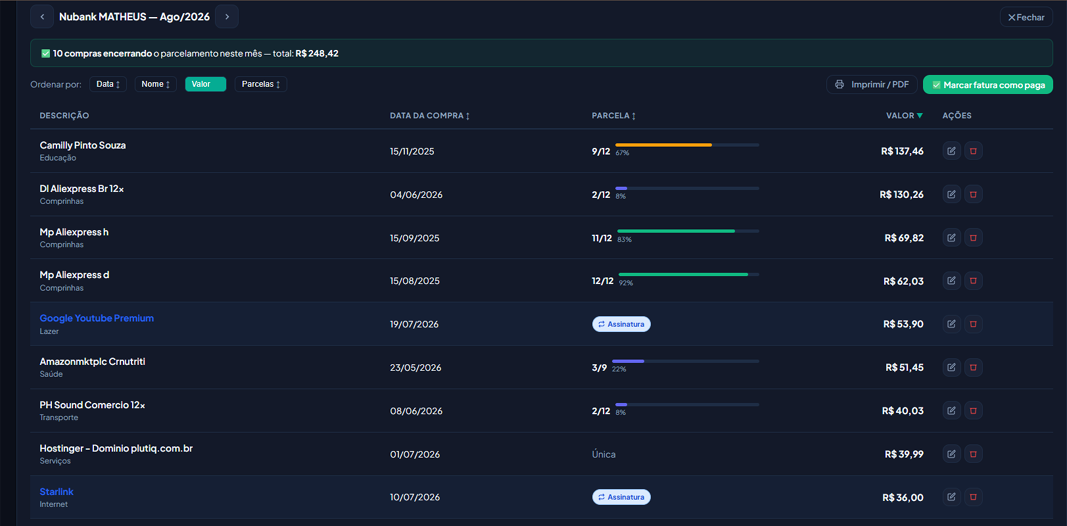
Task: Open the Google Youtube Premium link
Action: click(97, 318)
